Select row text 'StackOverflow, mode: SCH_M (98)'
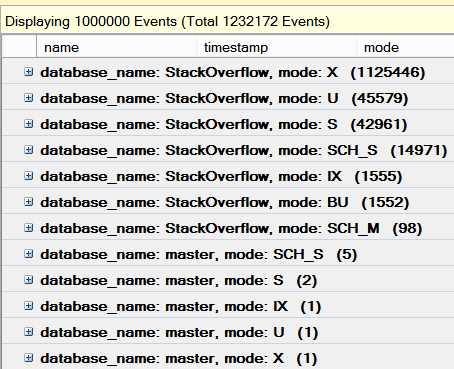454x369 pixels. 294,228
